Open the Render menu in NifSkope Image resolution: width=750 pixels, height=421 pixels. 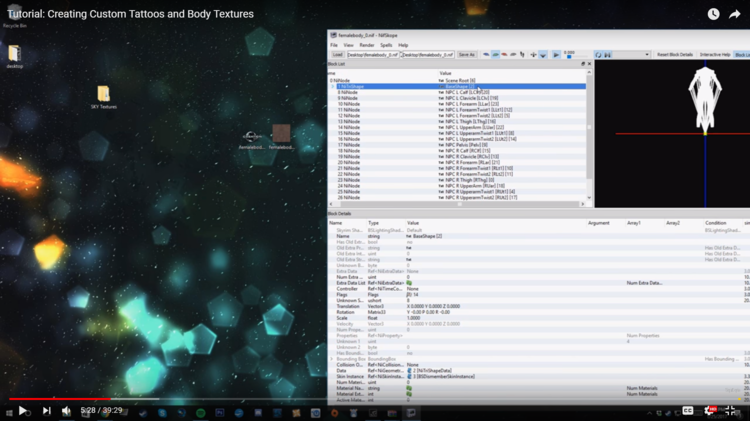coord(367,45)
